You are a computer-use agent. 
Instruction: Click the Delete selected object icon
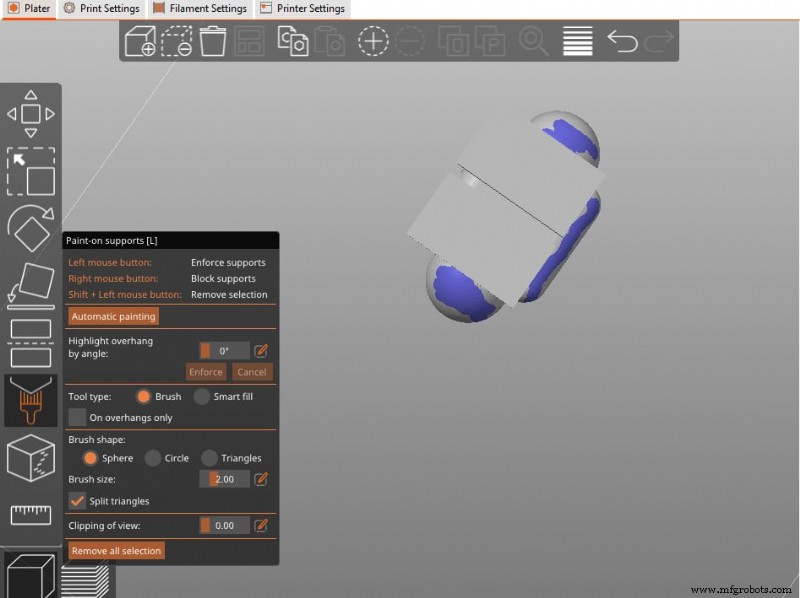[x=177, y=41]
